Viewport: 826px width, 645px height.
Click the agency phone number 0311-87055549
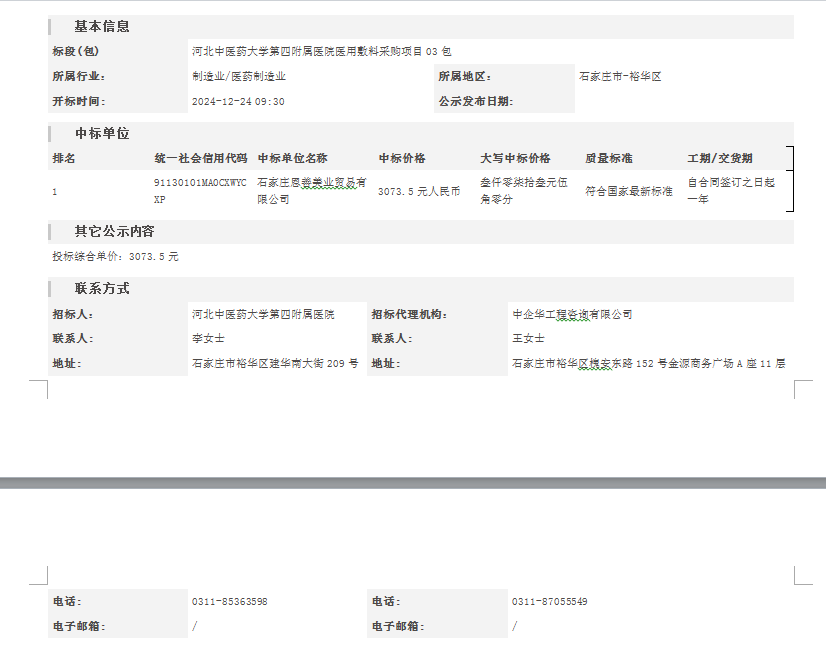point(549,602)
